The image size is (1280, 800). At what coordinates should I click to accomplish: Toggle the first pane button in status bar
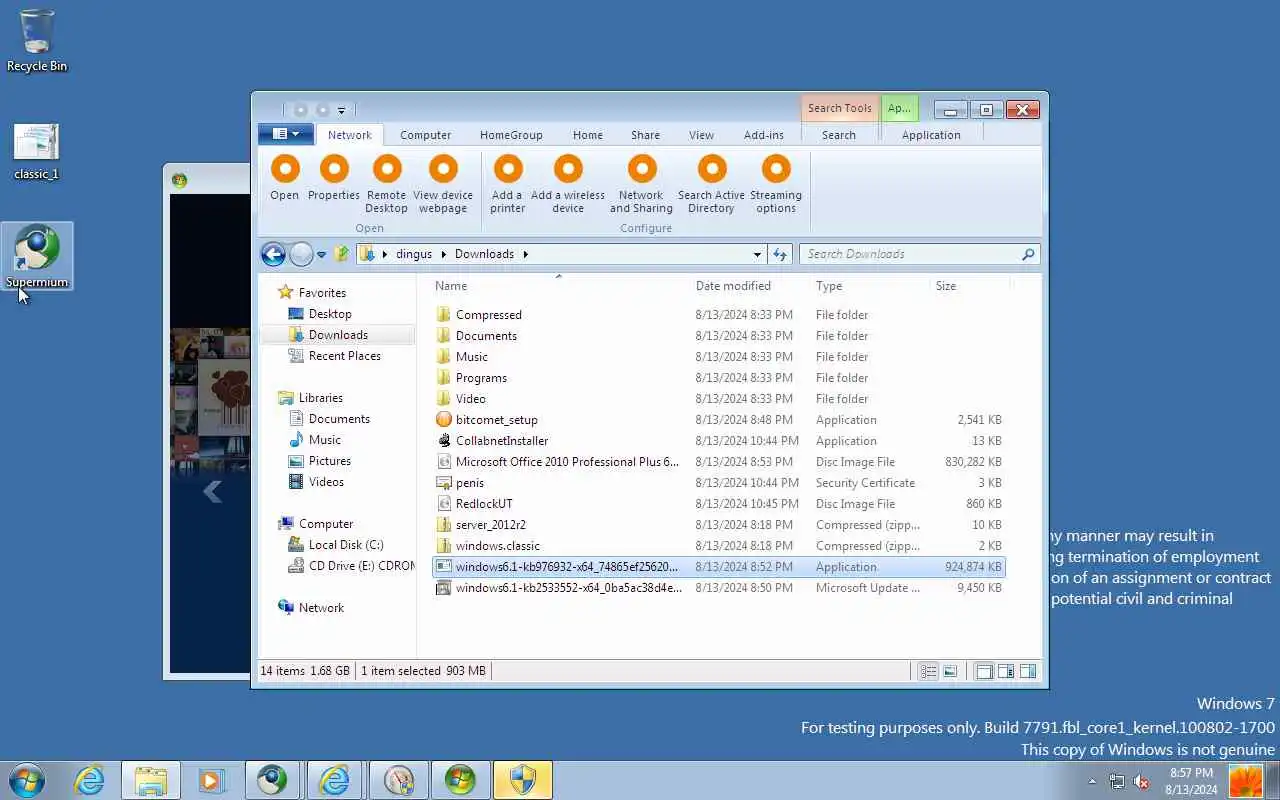tap(984, 671)
